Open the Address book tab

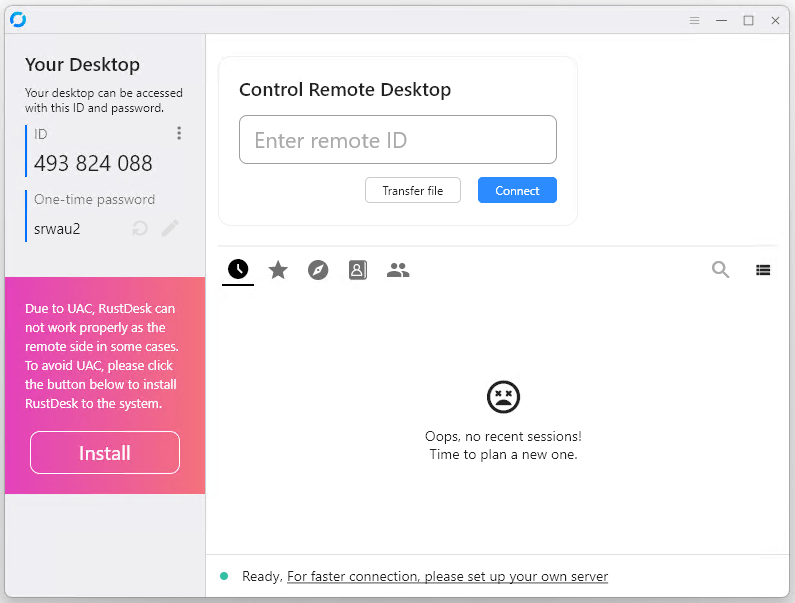[357, 270]
